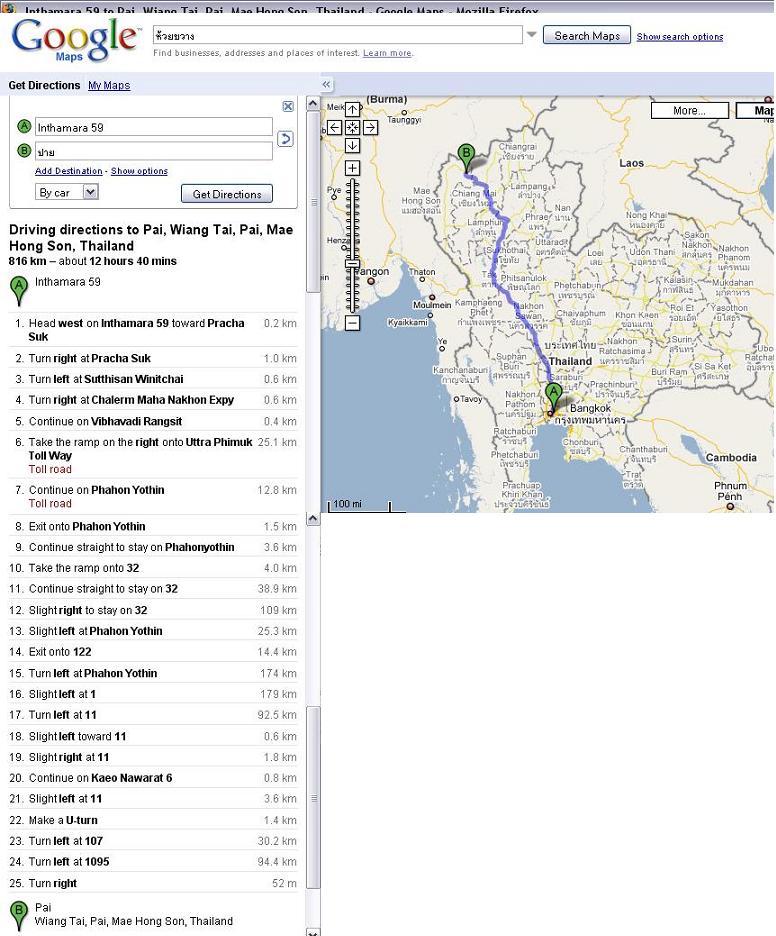
Task: Zoom in with the plus button
Action: [x=352, y=168]
